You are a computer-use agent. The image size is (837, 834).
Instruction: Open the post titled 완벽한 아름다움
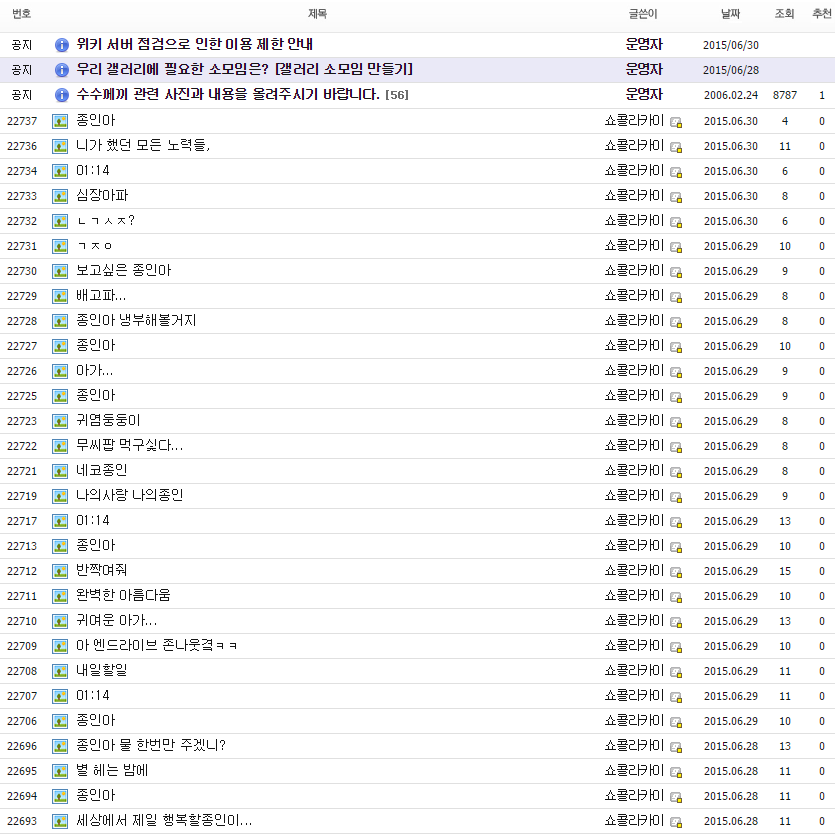point(123,595)
